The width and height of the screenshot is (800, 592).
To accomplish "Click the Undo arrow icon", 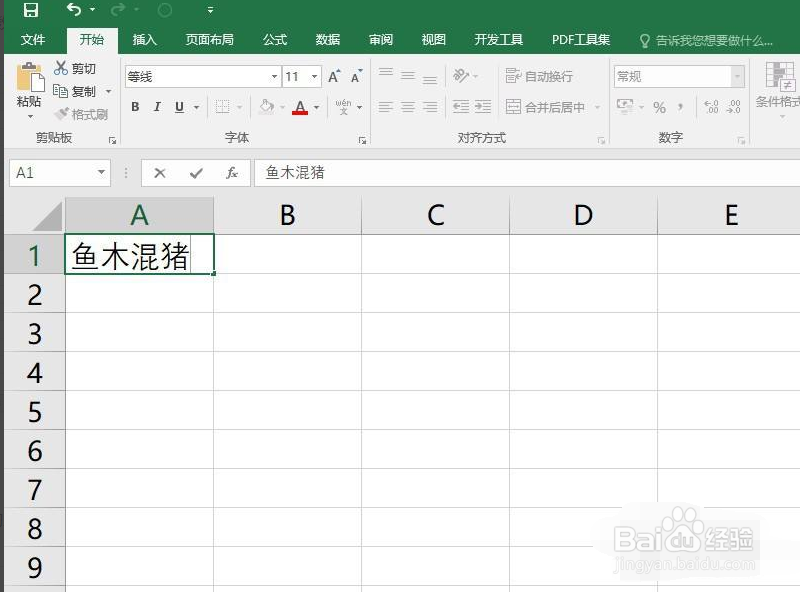I will pos(74,9).
